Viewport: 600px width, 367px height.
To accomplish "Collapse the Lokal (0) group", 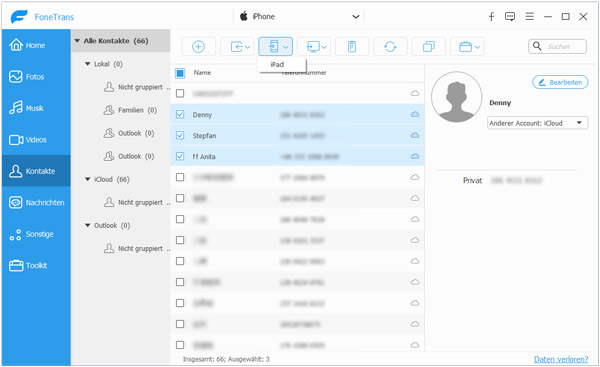I will pyautogui.click(x=88, y=64).
